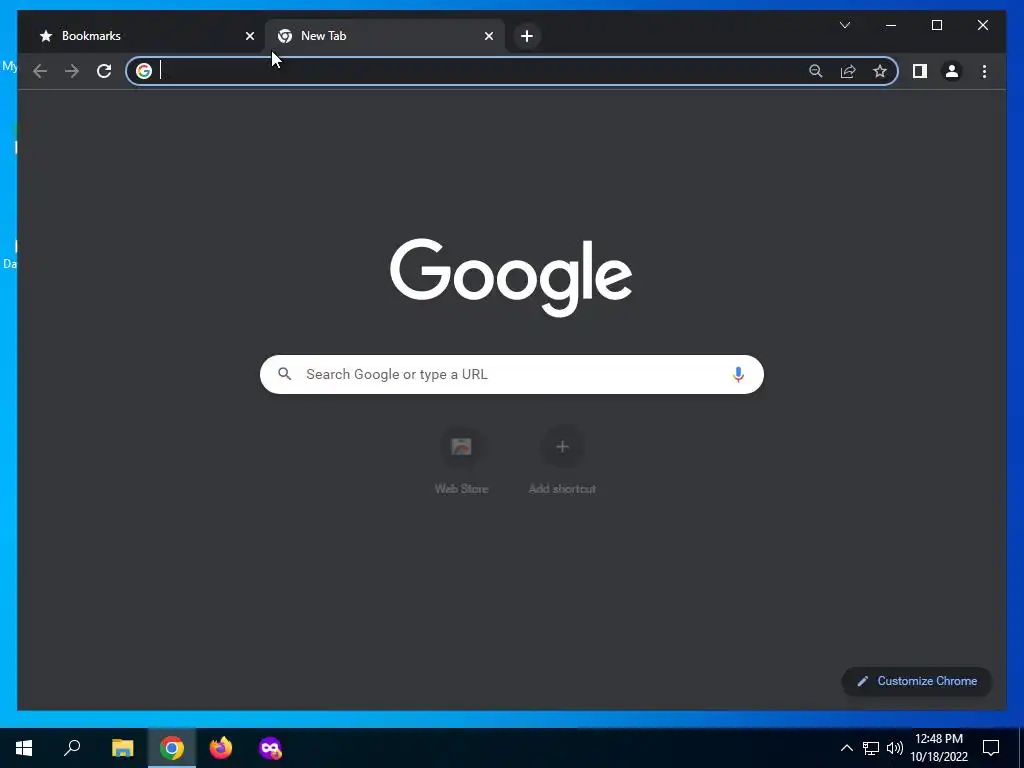Screen dimensions: 1024x768
Task: Open the notification center
Action: (x=991, y=748)
